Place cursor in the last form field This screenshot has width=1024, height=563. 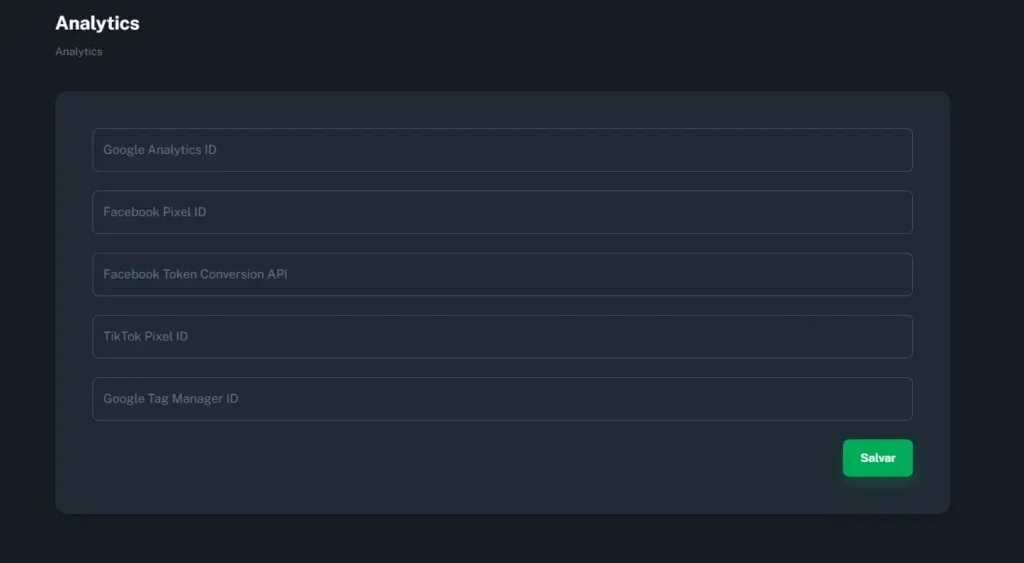pyautogui.click(x=502, y=398)
